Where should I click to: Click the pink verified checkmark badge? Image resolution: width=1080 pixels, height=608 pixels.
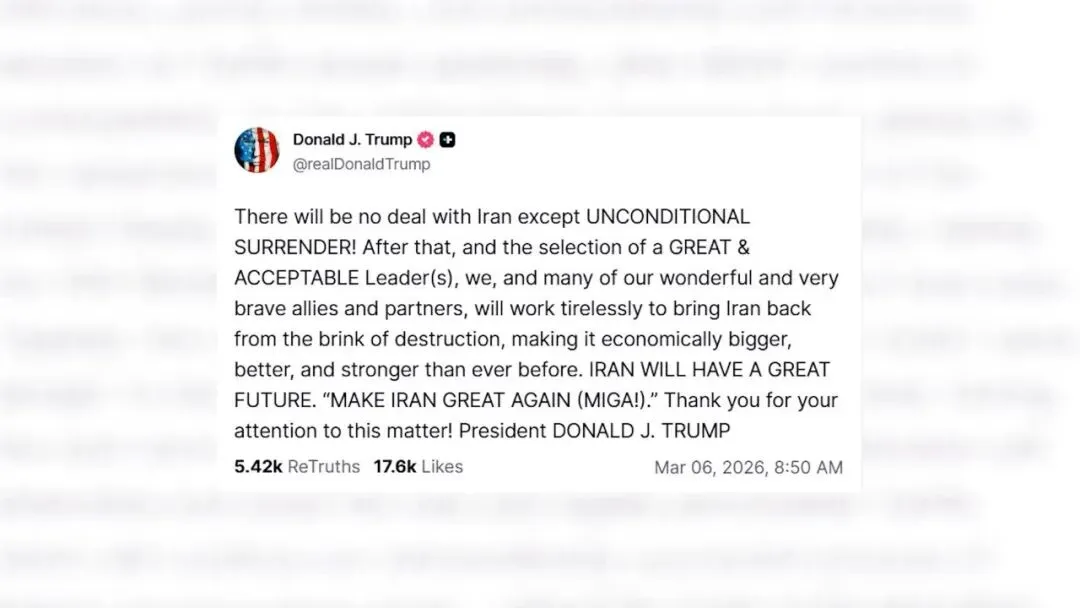[x=426, y=140]
